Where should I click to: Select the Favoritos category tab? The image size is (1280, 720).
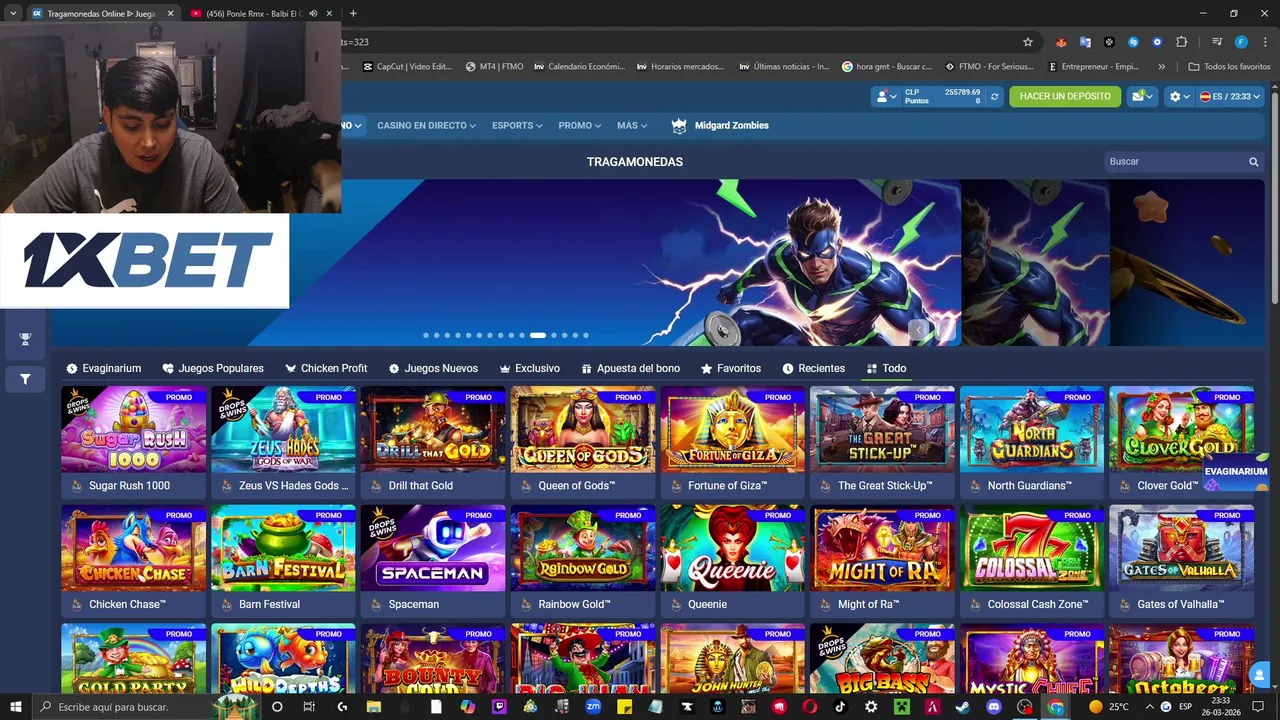pos(731,368)
